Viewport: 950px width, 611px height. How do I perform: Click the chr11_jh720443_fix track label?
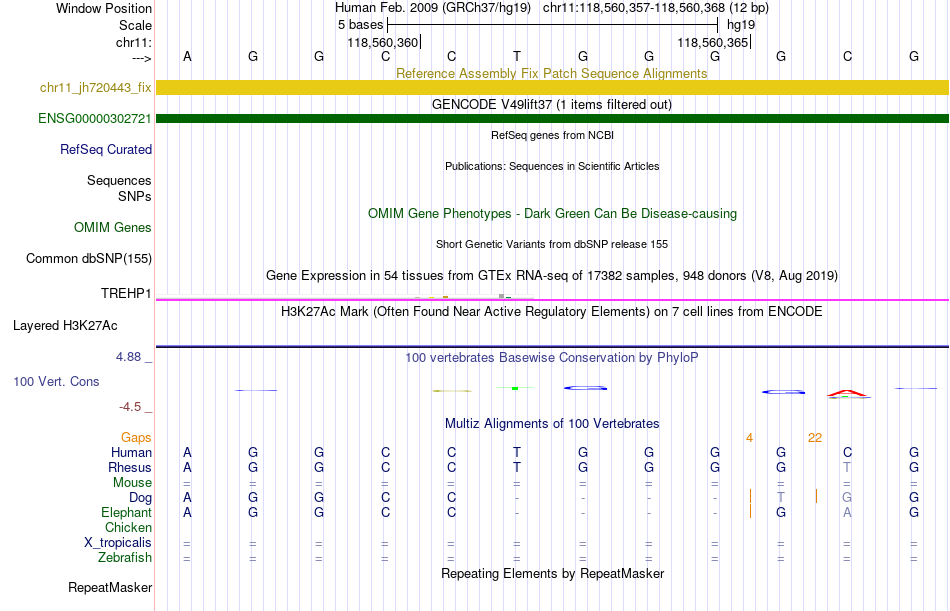point(96,88)
